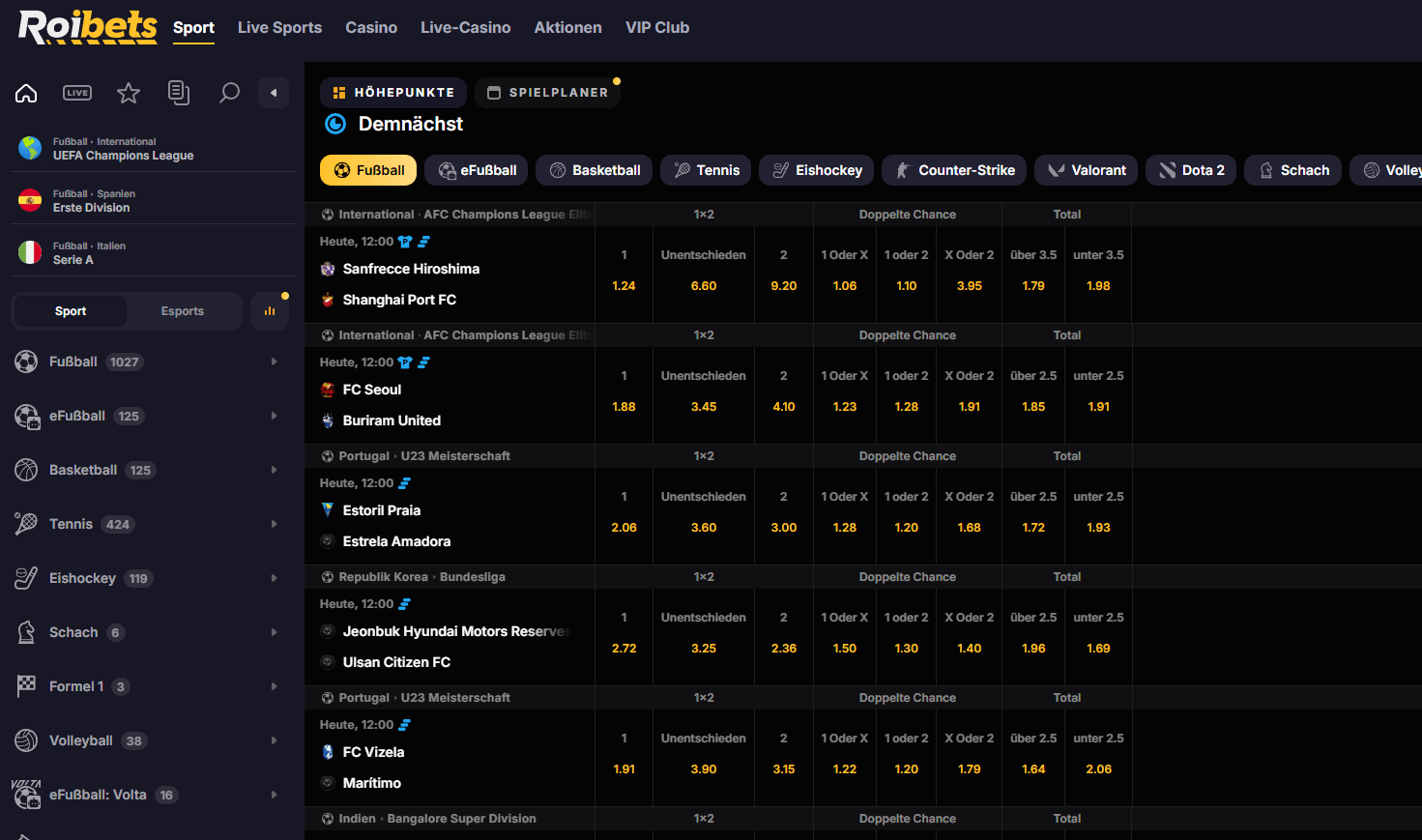Open the bet slip document icon

tap(179, 93)
